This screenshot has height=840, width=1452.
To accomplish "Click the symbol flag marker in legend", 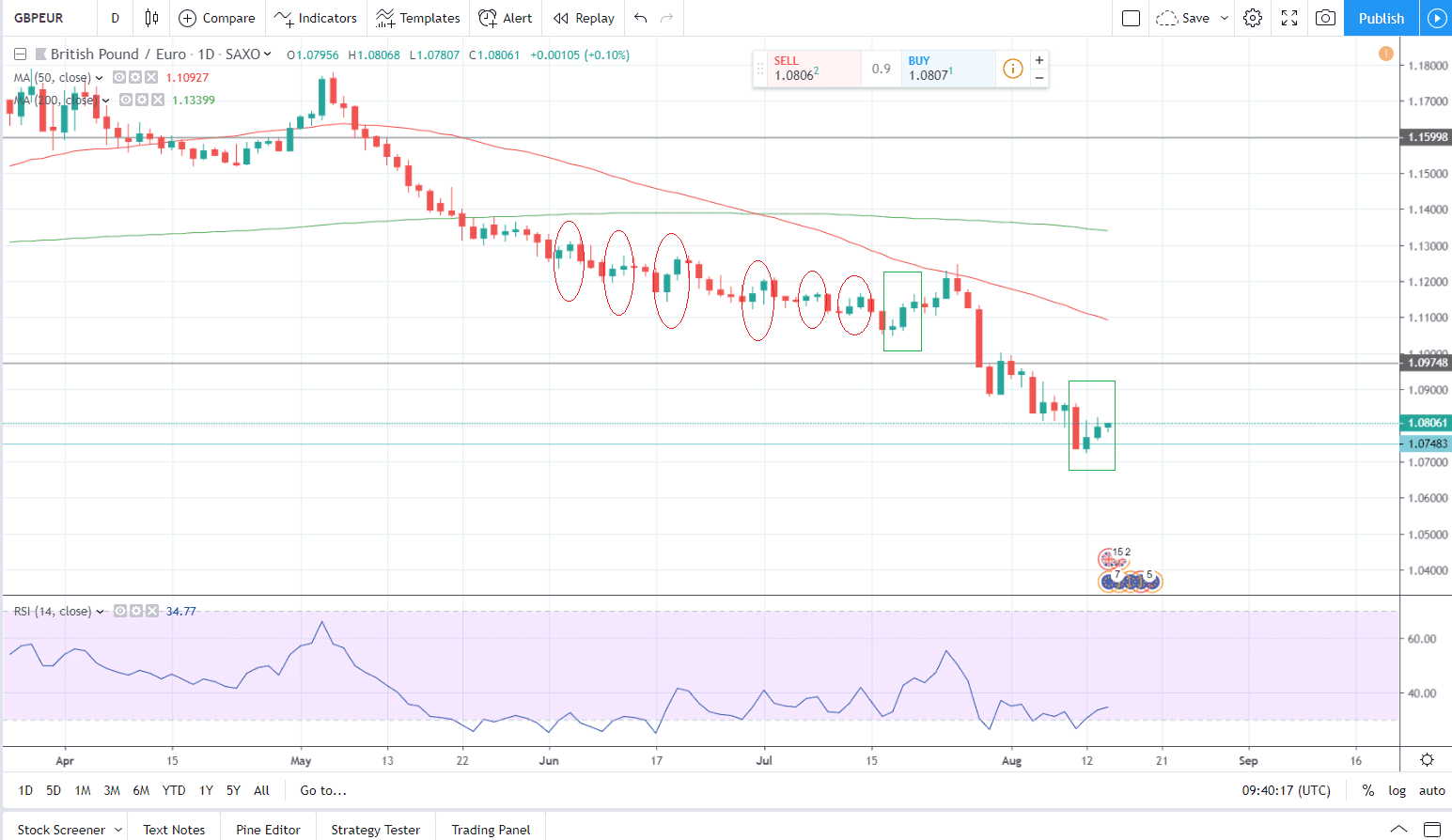I will tap(40, 54).
